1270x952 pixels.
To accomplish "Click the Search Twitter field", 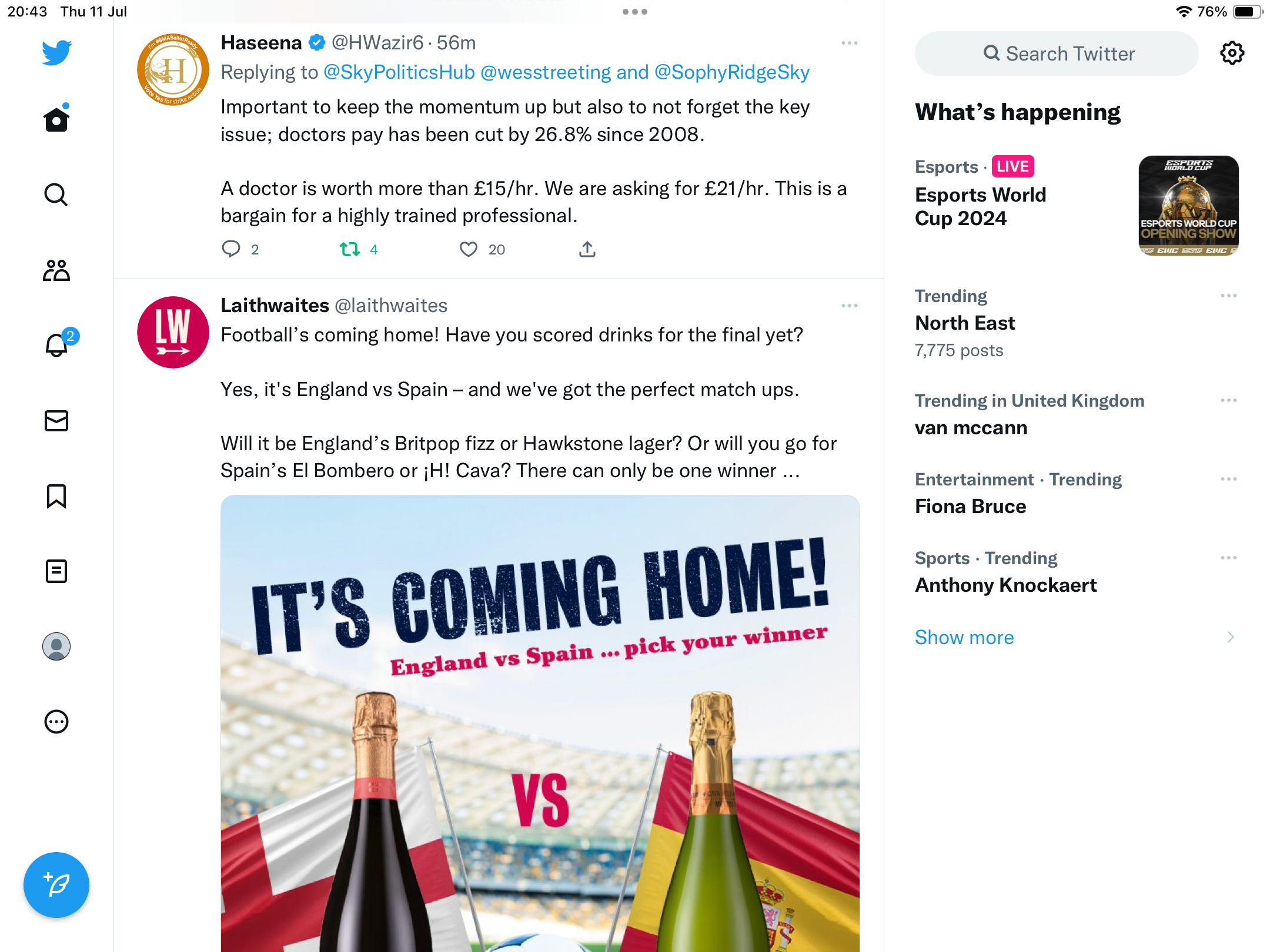I will click(x=1057, y=54).
